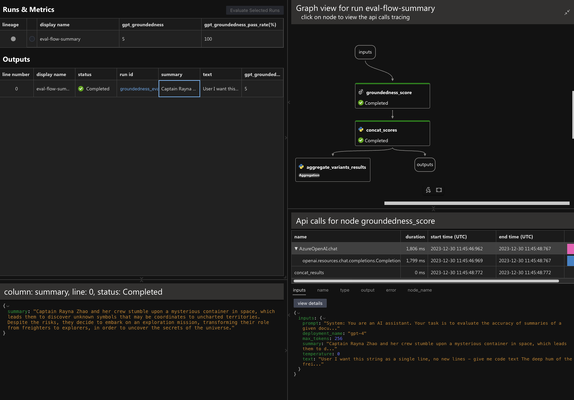Click the eval-flow-sum... display name in Outputs
This screenshot has height=400, width=574.
(53, 89)
